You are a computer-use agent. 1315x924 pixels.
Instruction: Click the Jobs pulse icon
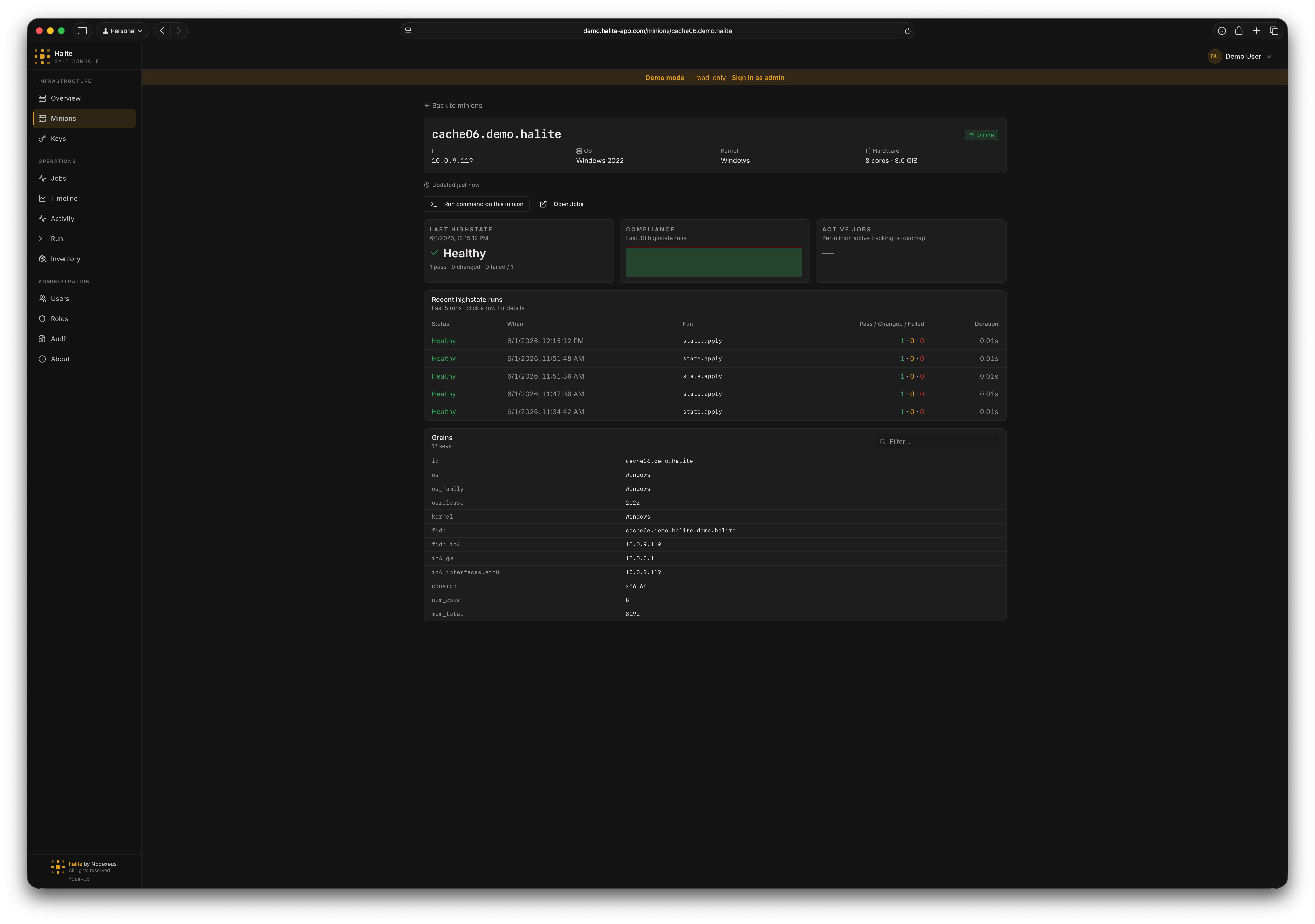tap(42, 179)
